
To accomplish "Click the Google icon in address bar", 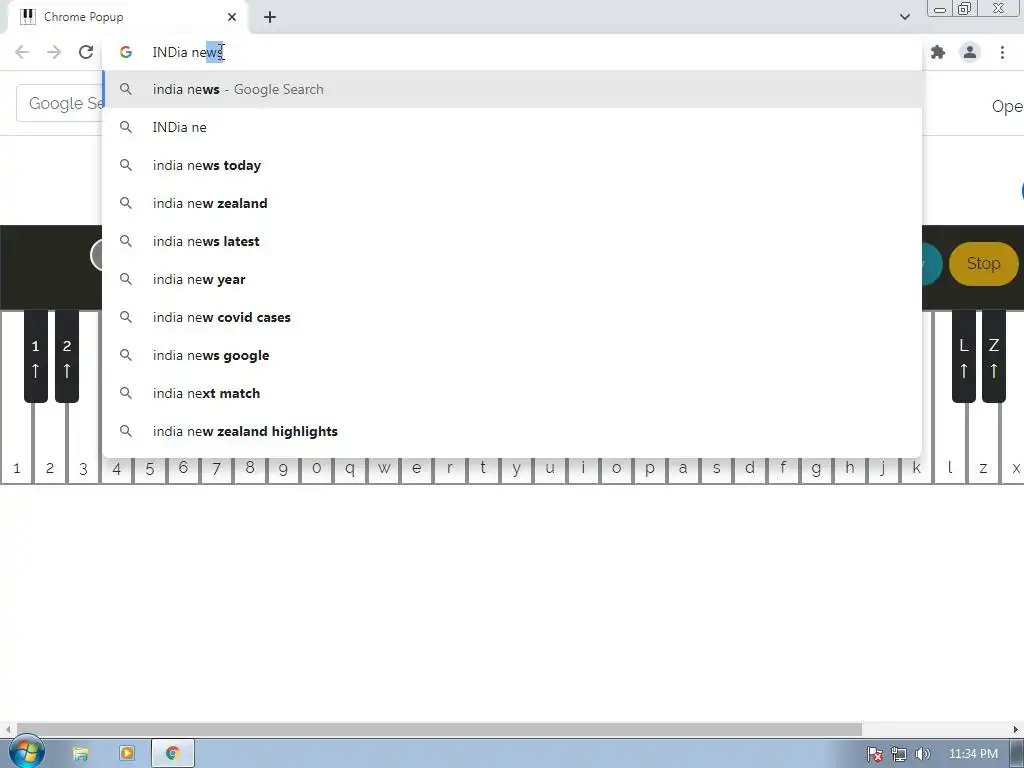I will (x=126, y=52).
